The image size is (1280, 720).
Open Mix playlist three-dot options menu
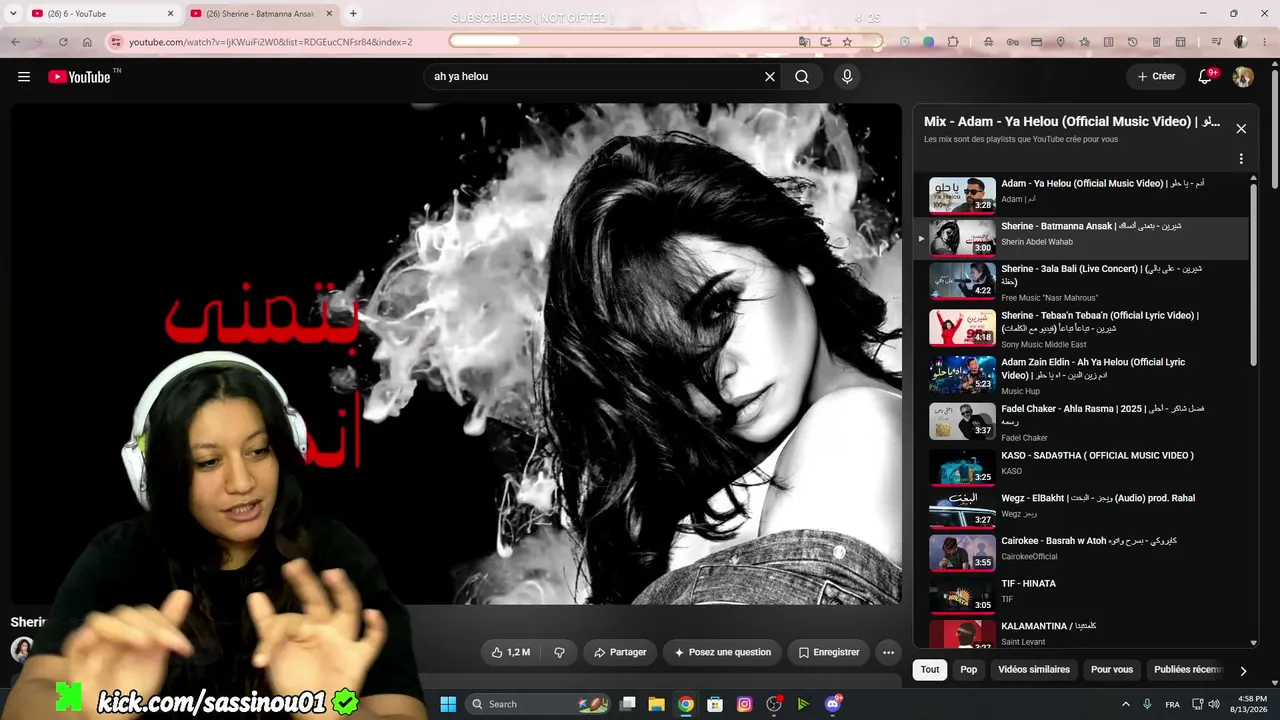click(1241, 159)
